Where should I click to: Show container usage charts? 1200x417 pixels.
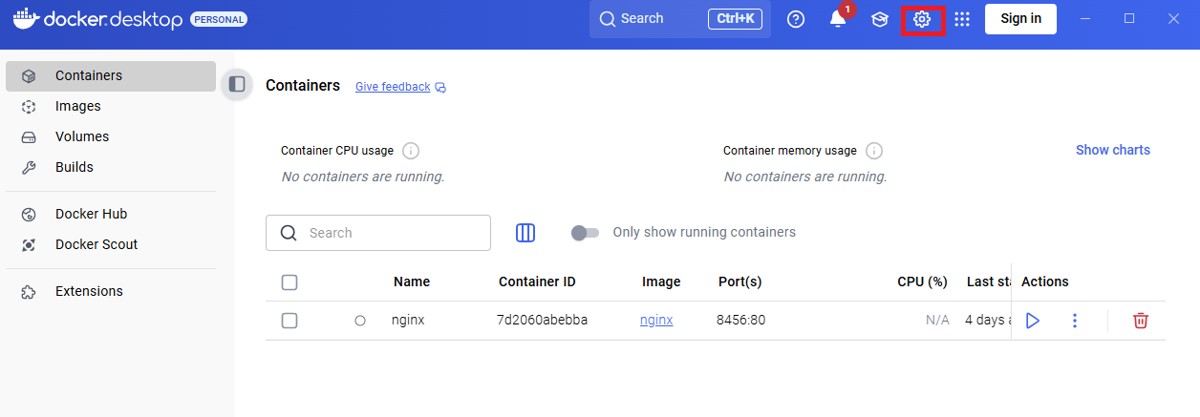click(x=1112, y=150)
